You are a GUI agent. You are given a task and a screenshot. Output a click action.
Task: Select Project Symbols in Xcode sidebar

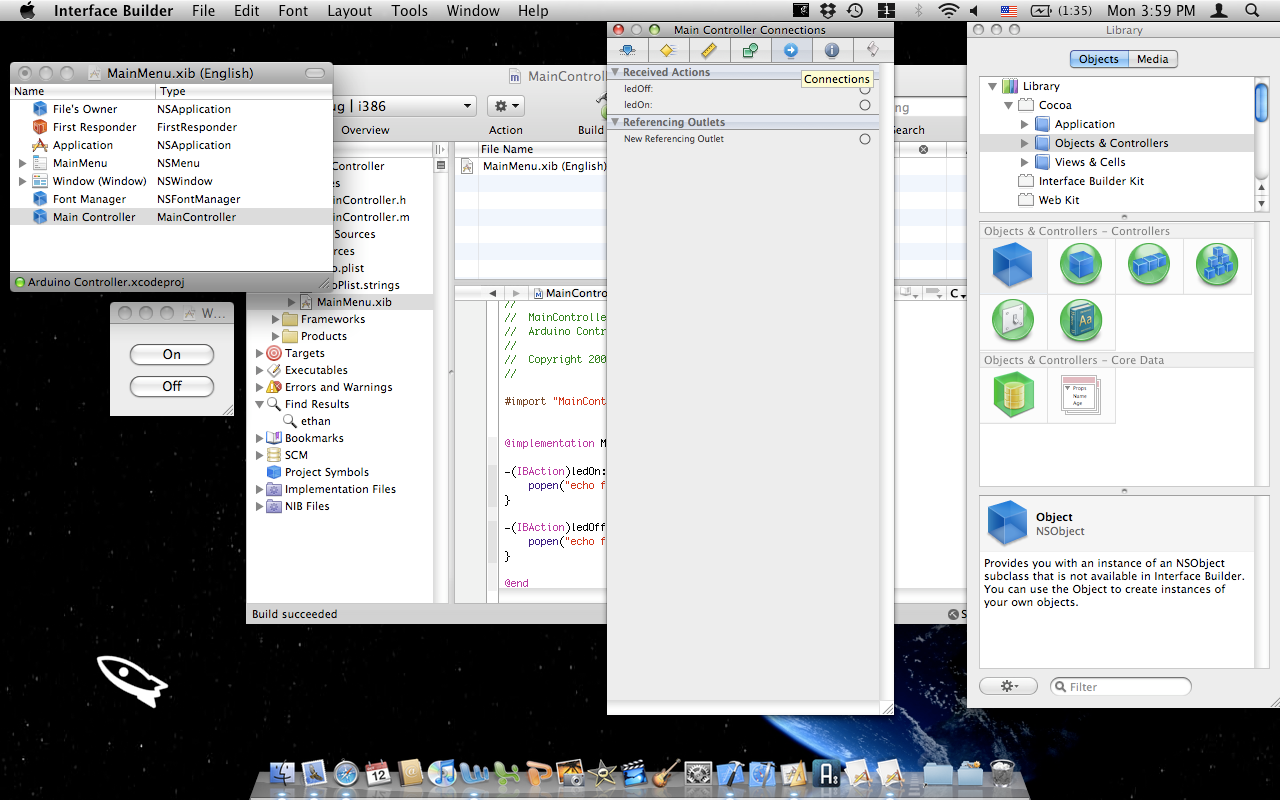[327, 472]
